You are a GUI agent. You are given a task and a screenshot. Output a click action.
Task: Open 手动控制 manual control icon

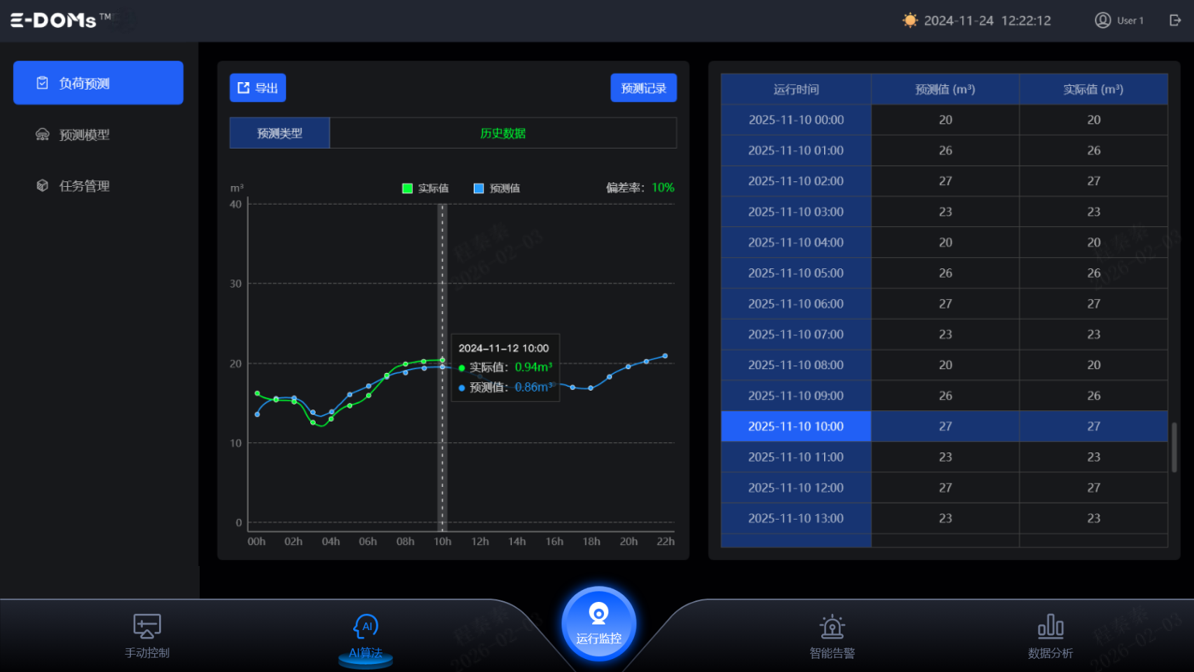tap(147, 627)
